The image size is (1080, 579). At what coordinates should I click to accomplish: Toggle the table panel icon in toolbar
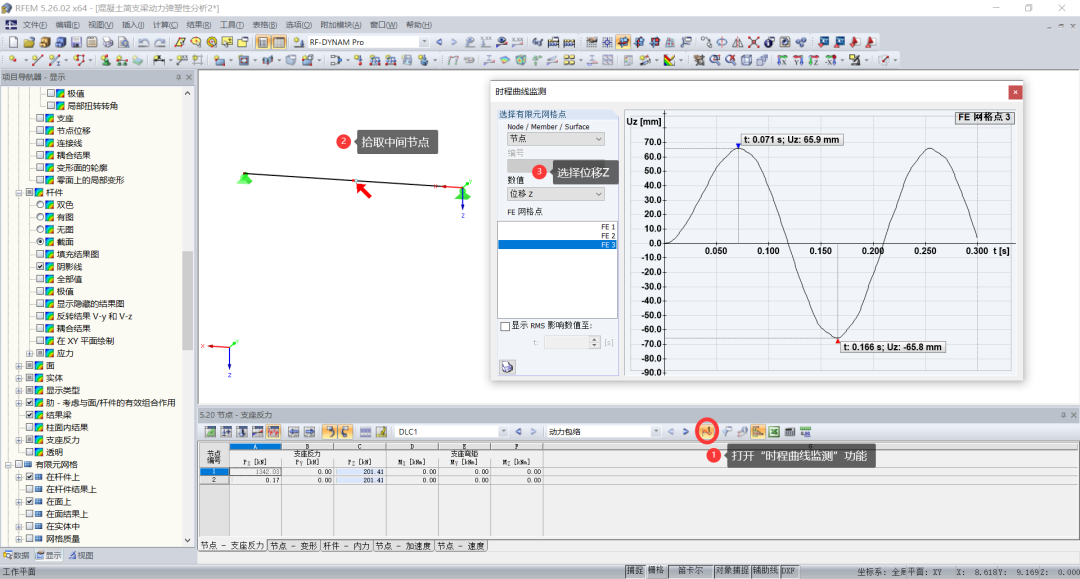278,42
